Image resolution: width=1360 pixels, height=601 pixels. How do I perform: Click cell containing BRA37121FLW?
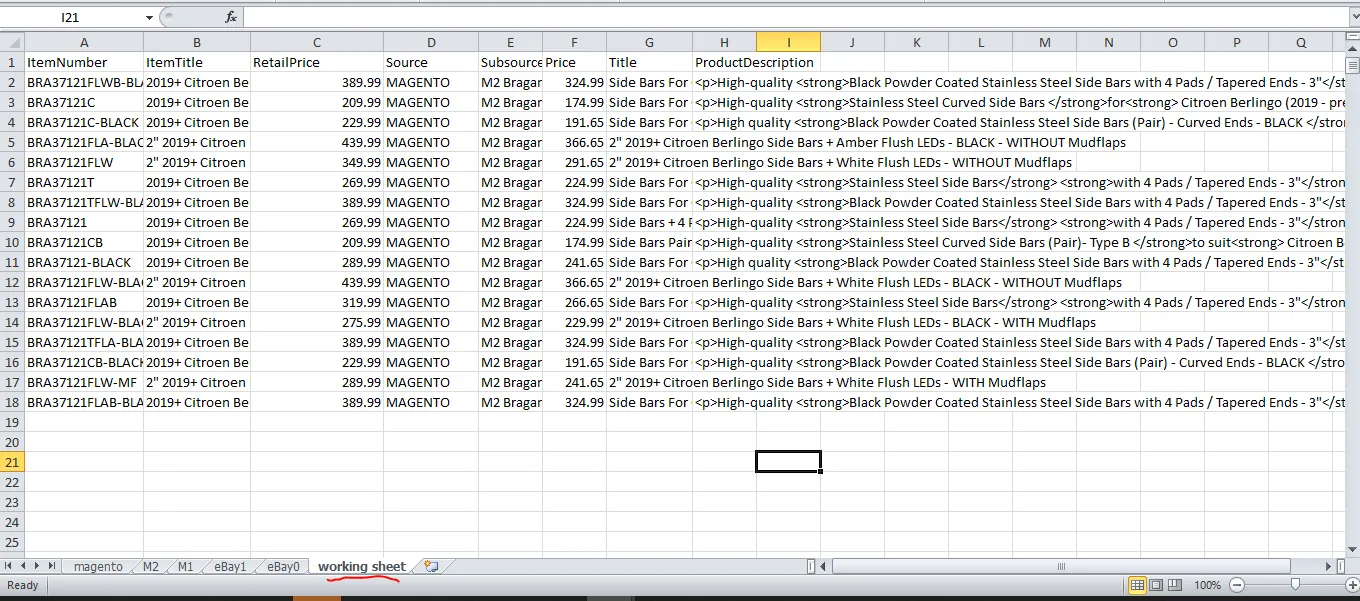(84, 162)
